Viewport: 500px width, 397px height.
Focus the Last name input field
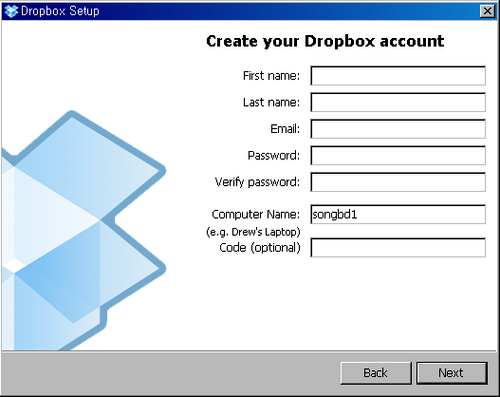398,102
